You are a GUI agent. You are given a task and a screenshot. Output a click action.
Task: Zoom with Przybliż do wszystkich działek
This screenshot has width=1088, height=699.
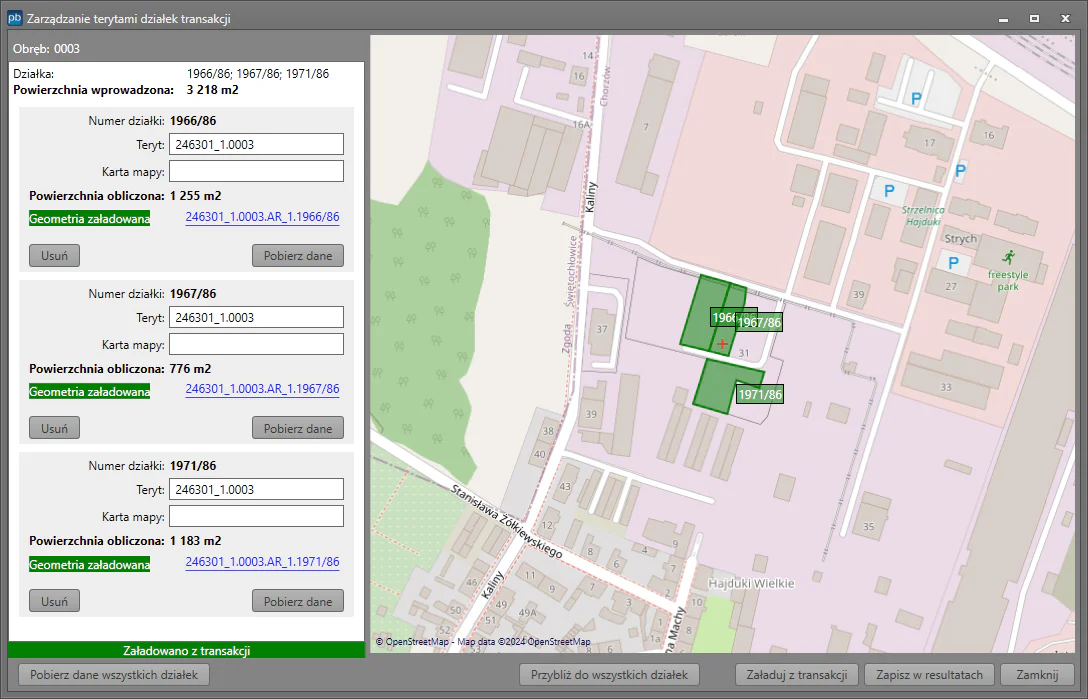point(609,675)
